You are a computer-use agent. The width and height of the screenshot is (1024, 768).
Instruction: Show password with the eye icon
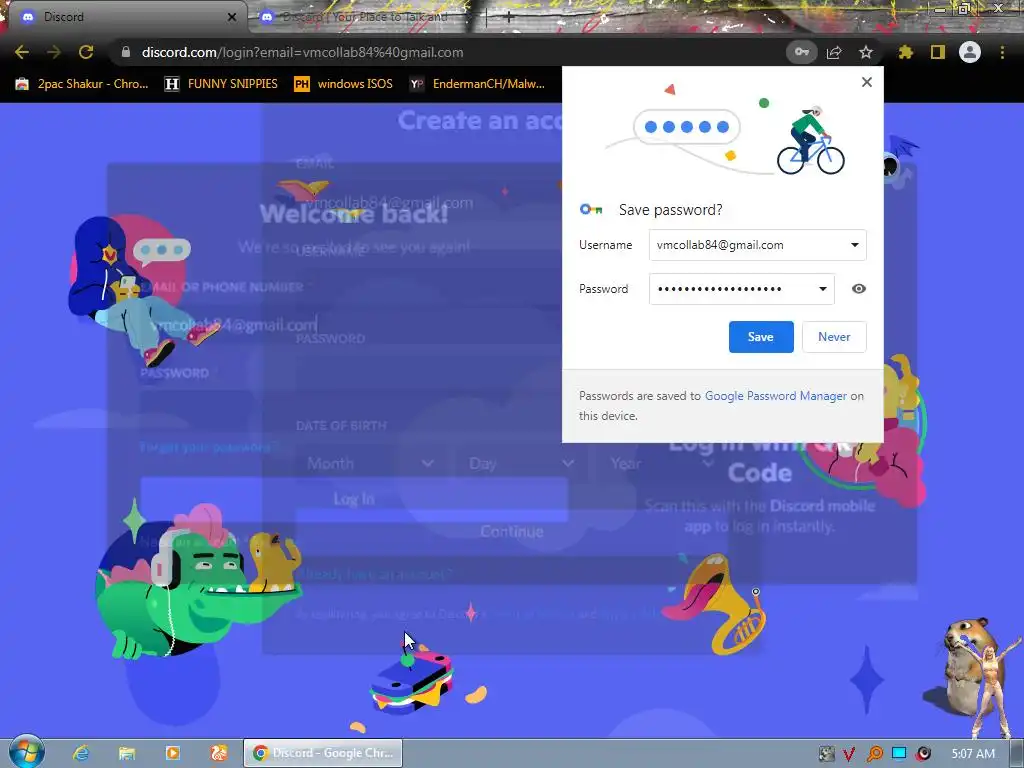(859, 289)
